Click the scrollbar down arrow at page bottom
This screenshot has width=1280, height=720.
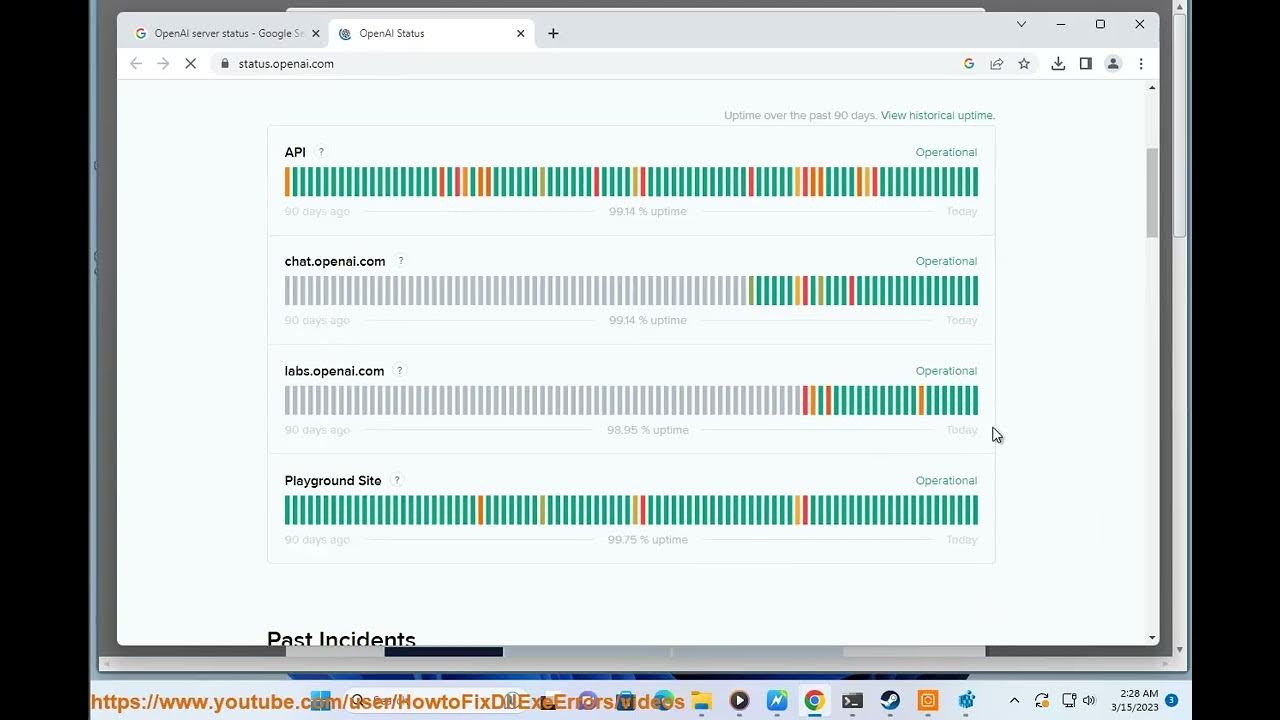1152,637
